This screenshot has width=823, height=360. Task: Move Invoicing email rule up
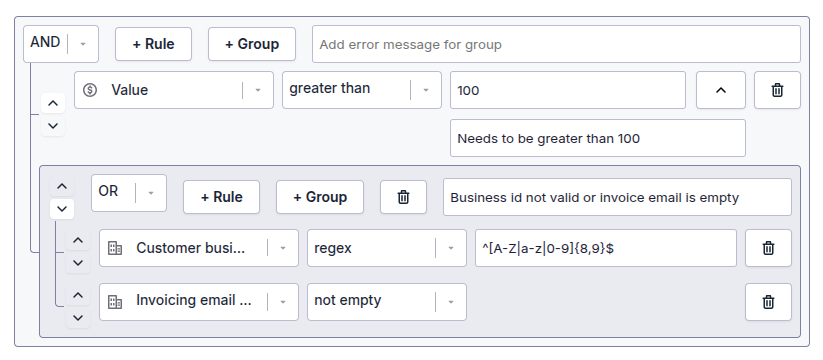tap(78, 295)
